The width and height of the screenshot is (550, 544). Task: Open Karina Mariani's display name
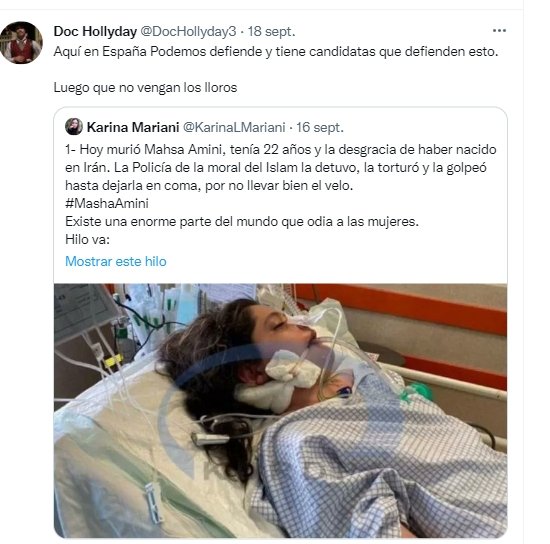pyautogui.click(x=133, y=127)
